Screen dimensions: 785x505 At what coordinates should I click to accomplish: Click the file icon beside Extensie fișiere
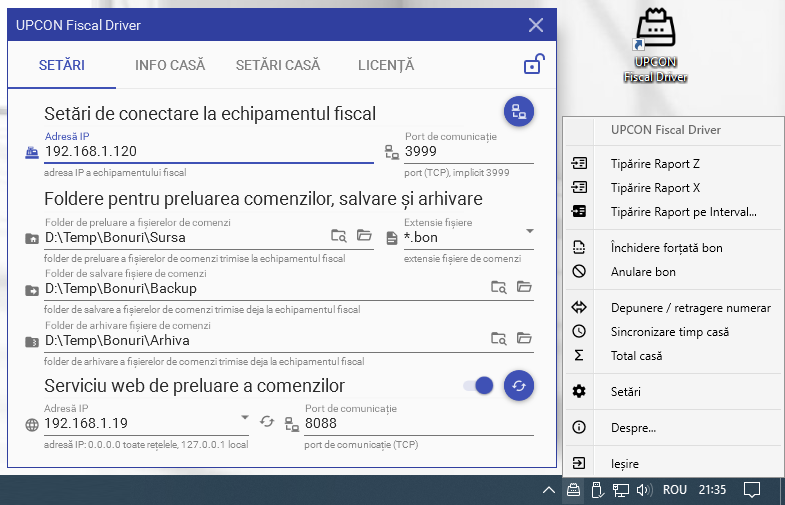pyautogui.click(x=391, y=238)
